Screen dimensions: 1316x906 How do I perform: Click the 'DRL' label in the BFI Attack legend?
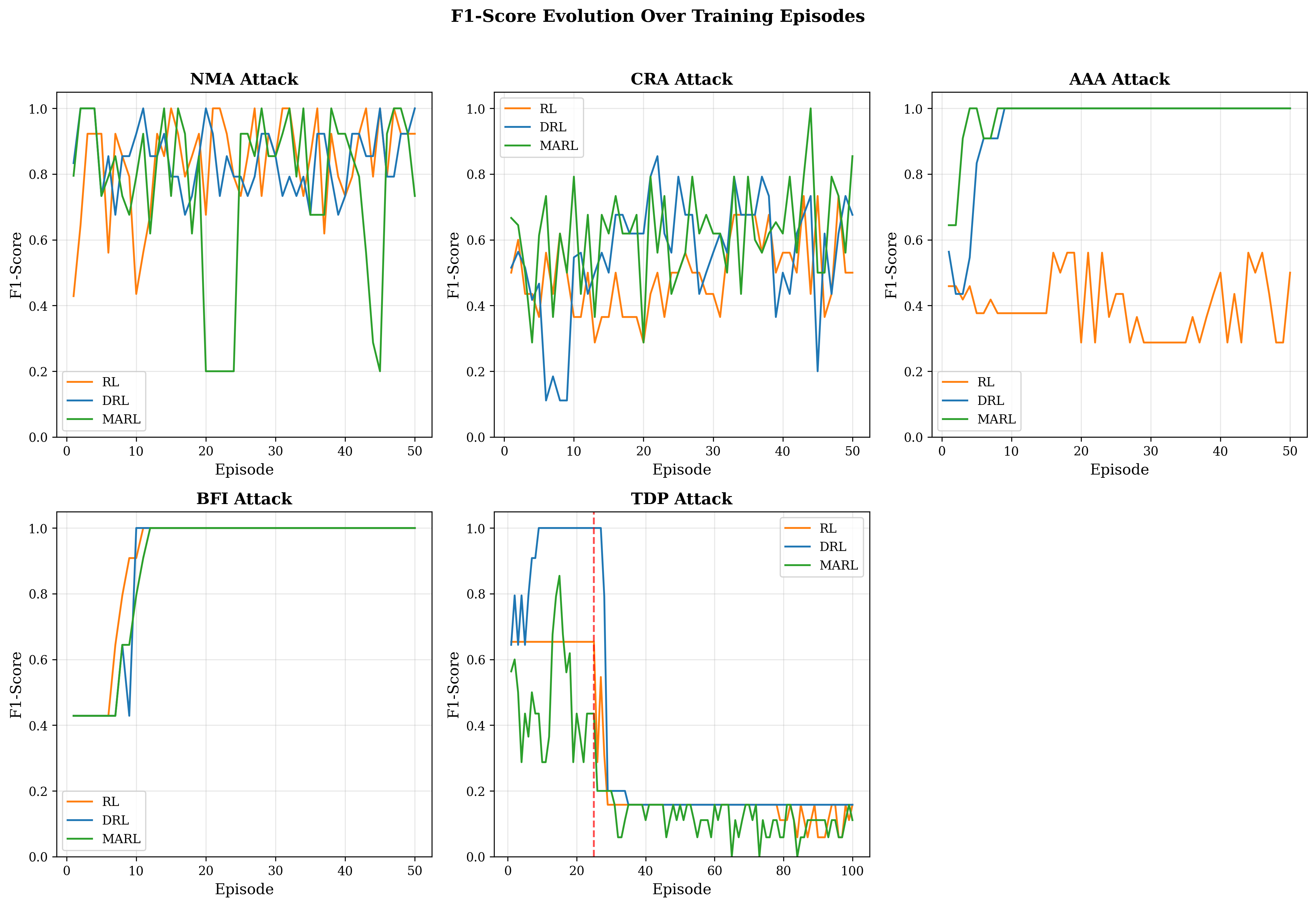click(115, 820)
